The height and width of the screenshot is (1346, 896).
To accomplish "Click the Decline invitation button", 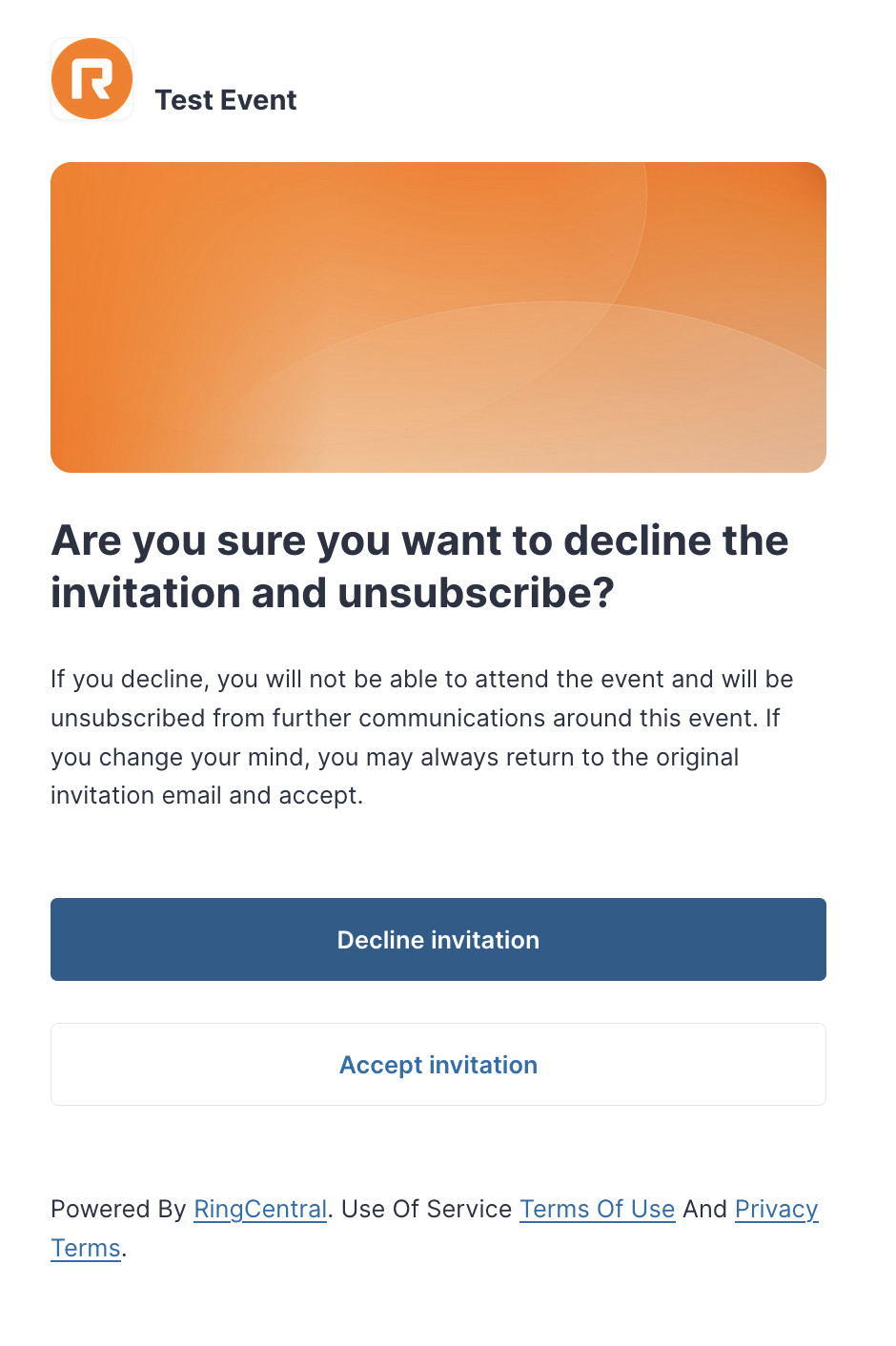I will (x=438, y=939).
